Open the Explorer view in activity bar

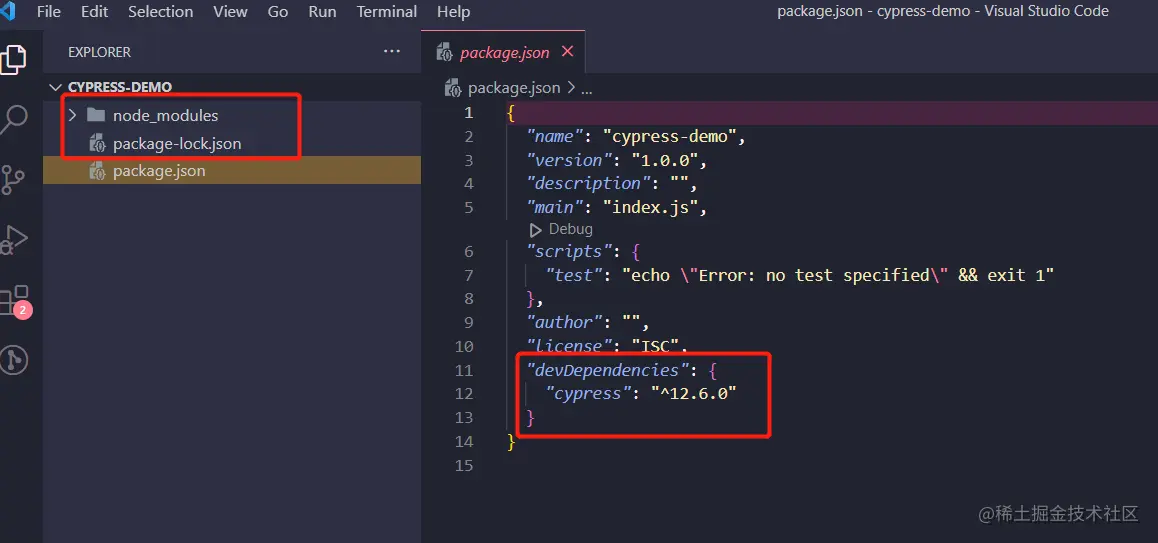(x=15, y=58)
